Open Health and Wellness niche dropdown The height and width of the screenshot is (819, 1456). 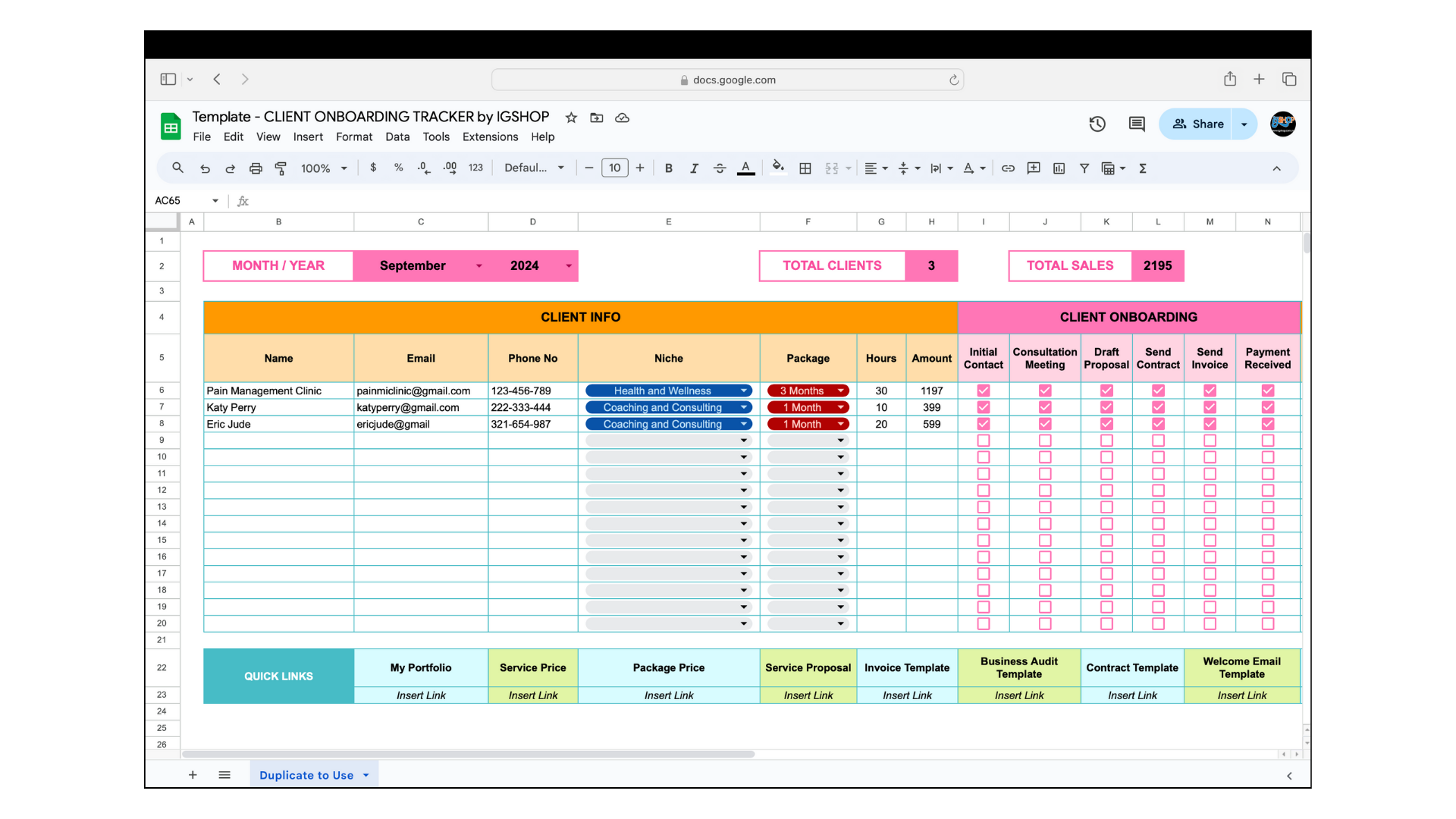(x=744, y=391)
